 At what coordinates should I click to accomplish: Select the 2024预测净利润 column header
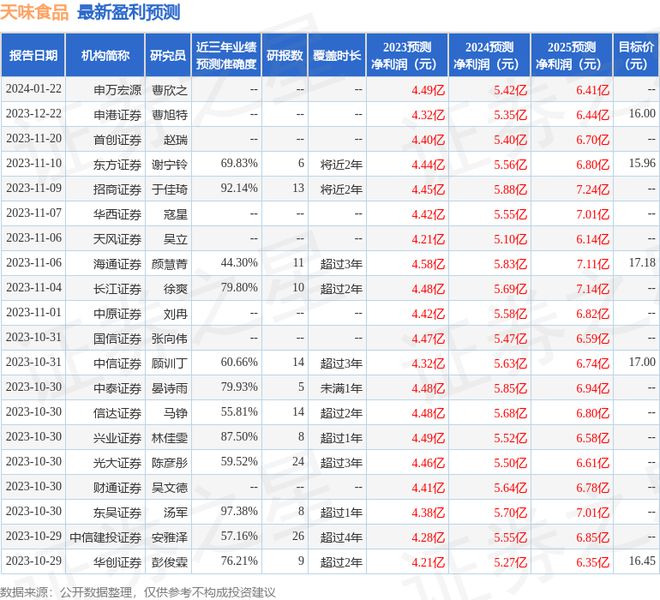click(x=489, y=55)
